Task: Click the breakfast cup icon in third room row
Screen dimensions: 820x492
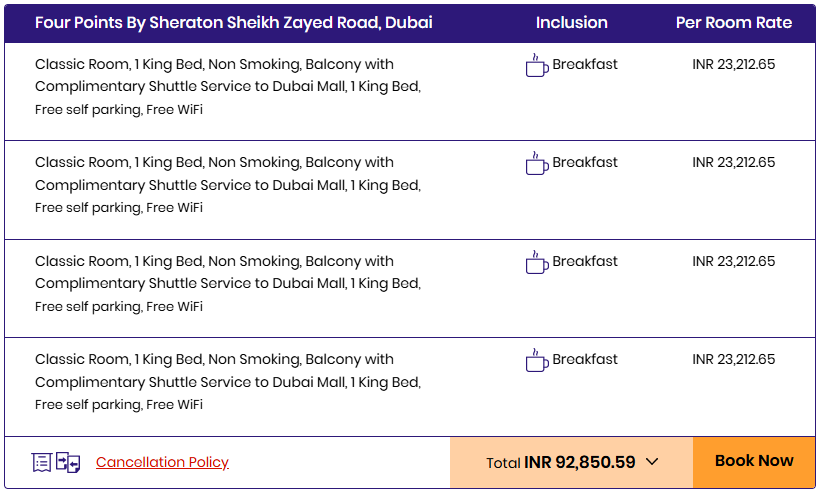Action: pyautogui.click(x=537, y=262)
